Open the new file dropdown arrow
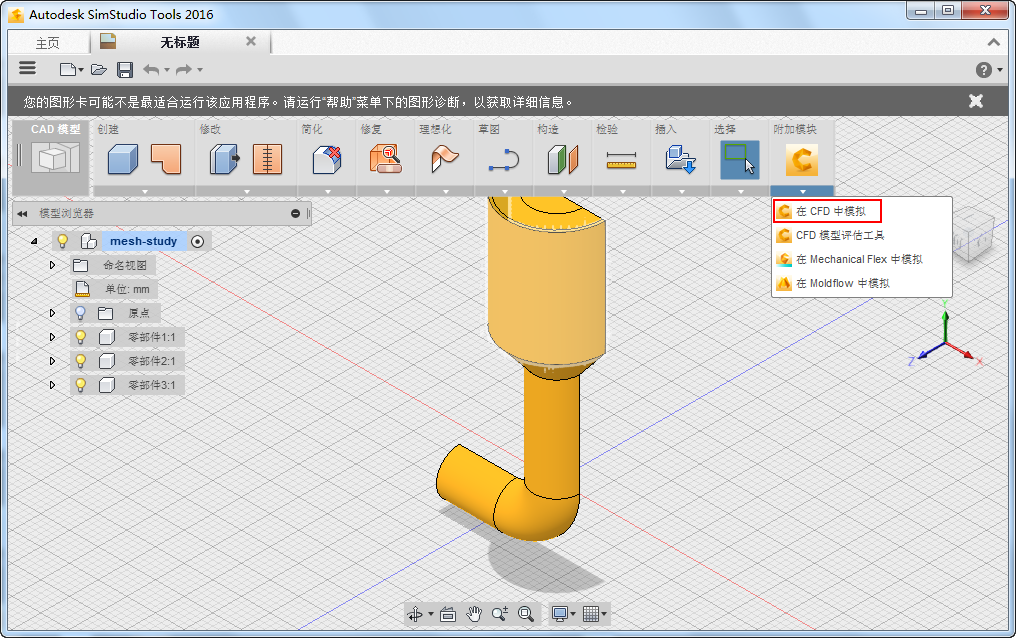 (81, 70)
